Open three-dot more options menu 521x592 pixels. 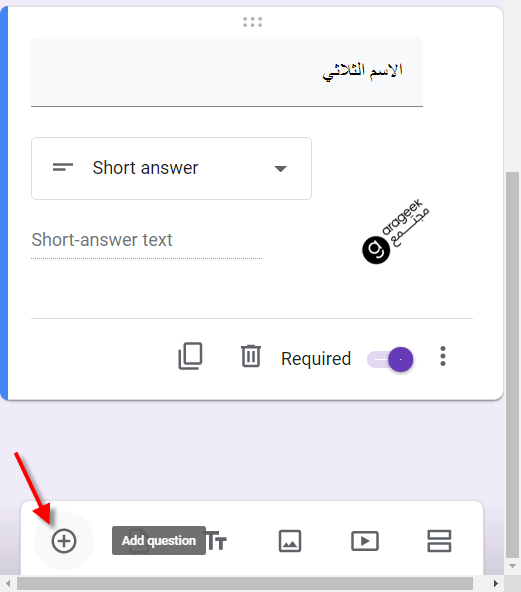pos(443,356)
